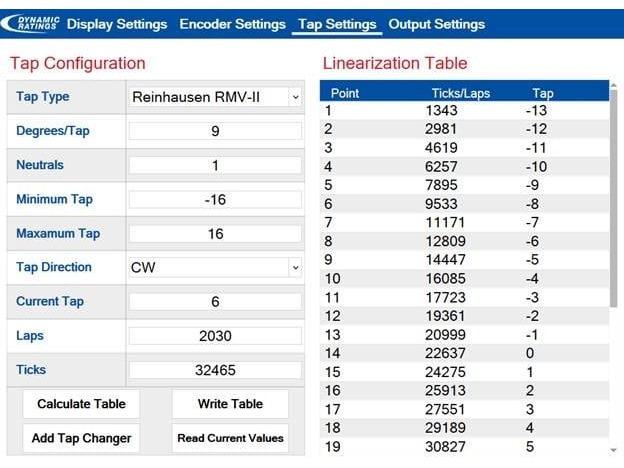Click the Point column header
This screenshot has height=468, width=624.
(x=345, y=93)
